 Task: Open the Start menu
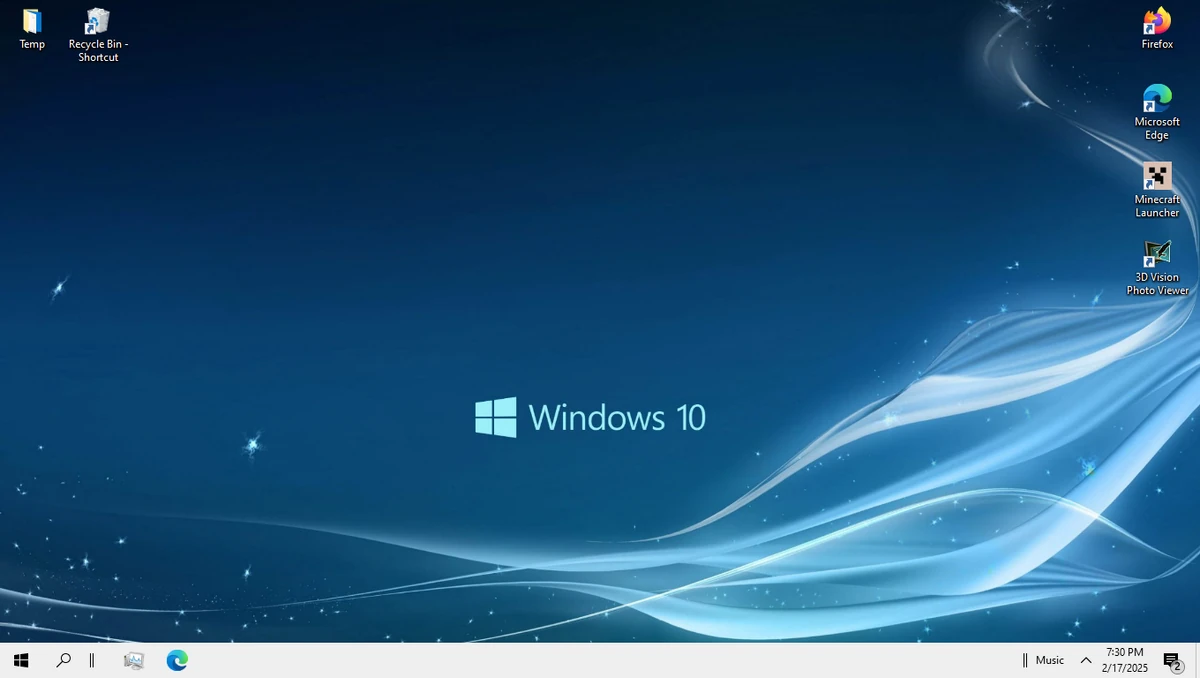(x=21, y=660)
